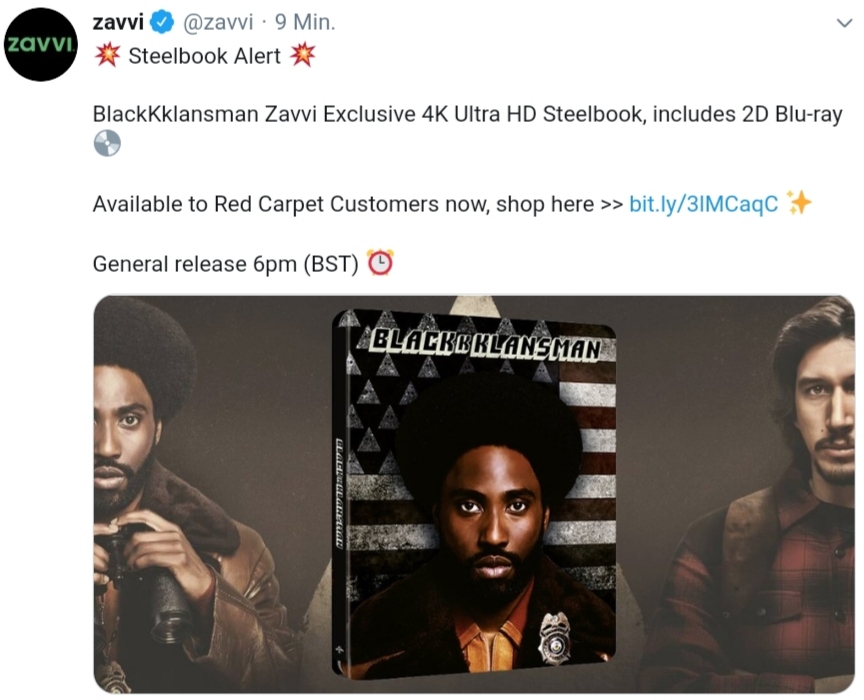Screen dimensions: 864x700
Task: Click the disc emoji below tweet text
Action: [x=107, y=143]
